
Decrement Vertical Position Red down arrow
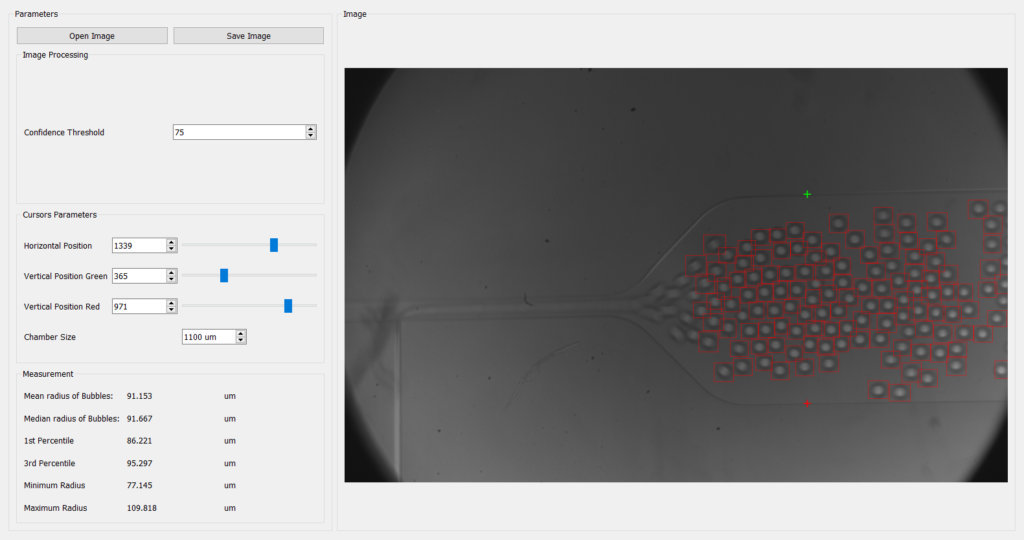(x=172, y=310)
